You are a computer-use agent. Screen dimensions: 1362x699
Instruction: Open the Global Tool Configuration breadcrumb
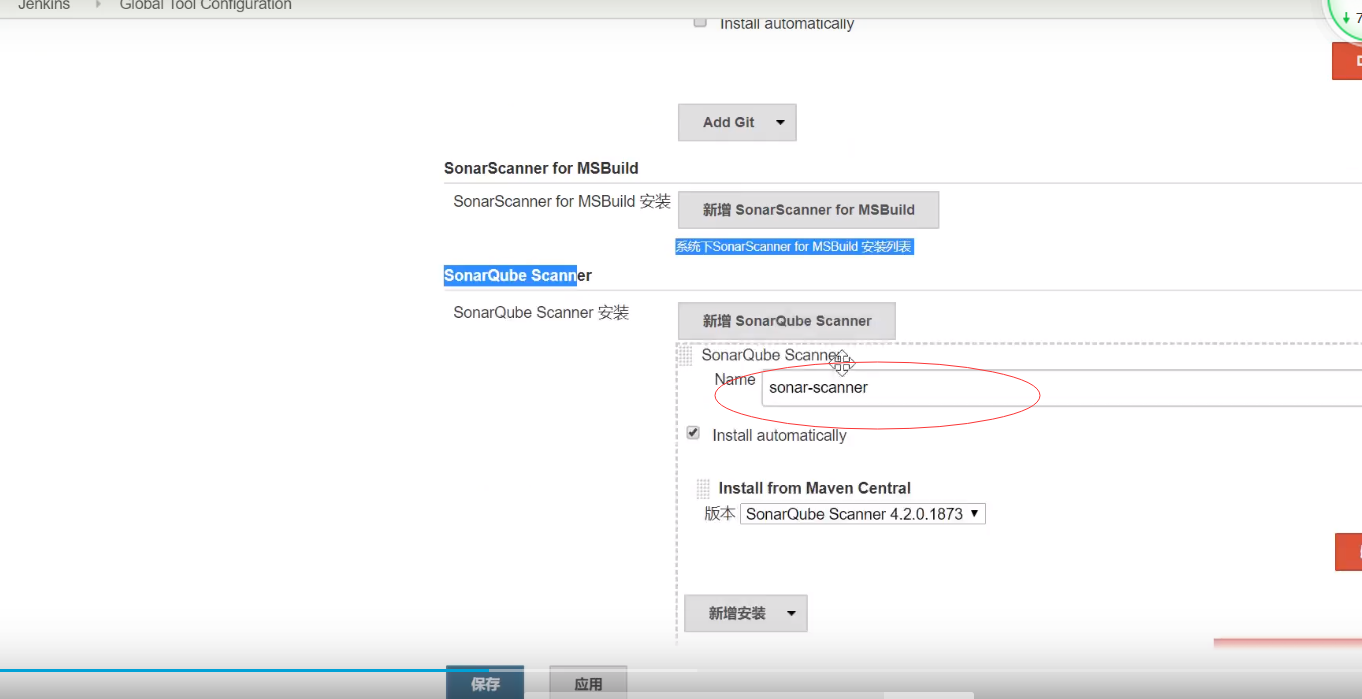[205, 5]
